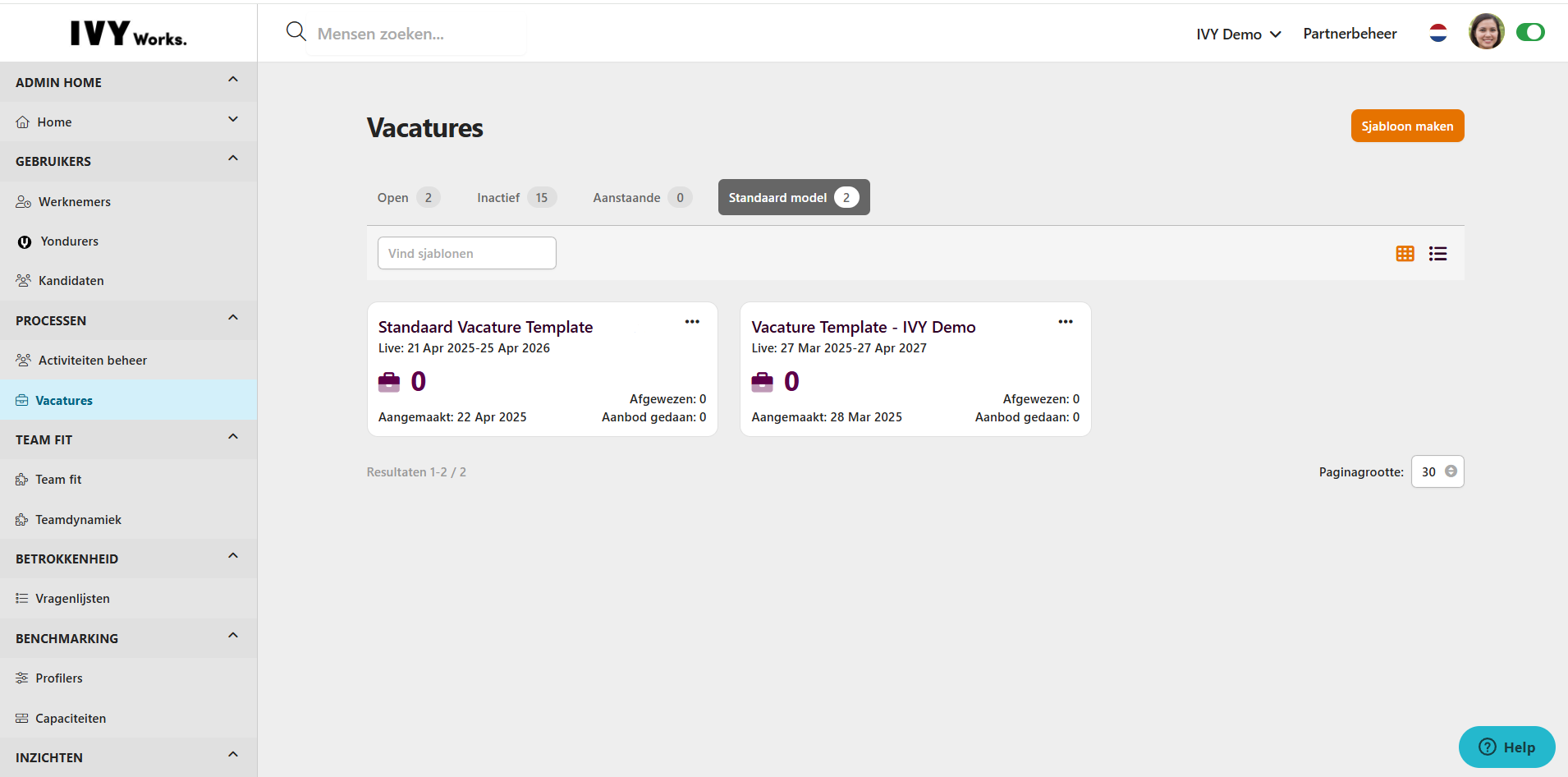1568x777 pixels.
Task: Click the Sjabloon maken button
Action: tap(1407, 126)
